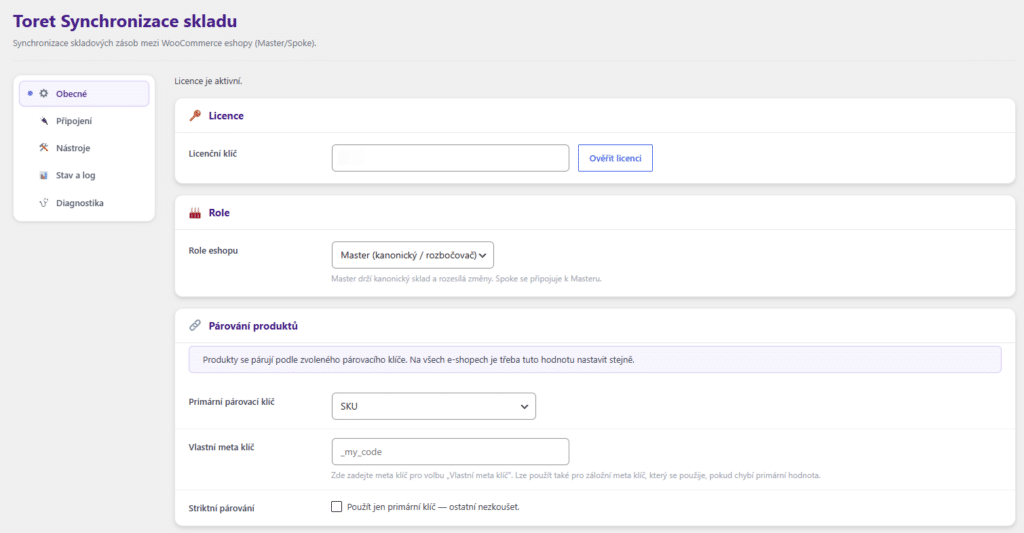The height and width of the screenshot is (533, 1024).
Task: Click the Toret Synchronizace skladu title
Action: (x=125, y=21)
